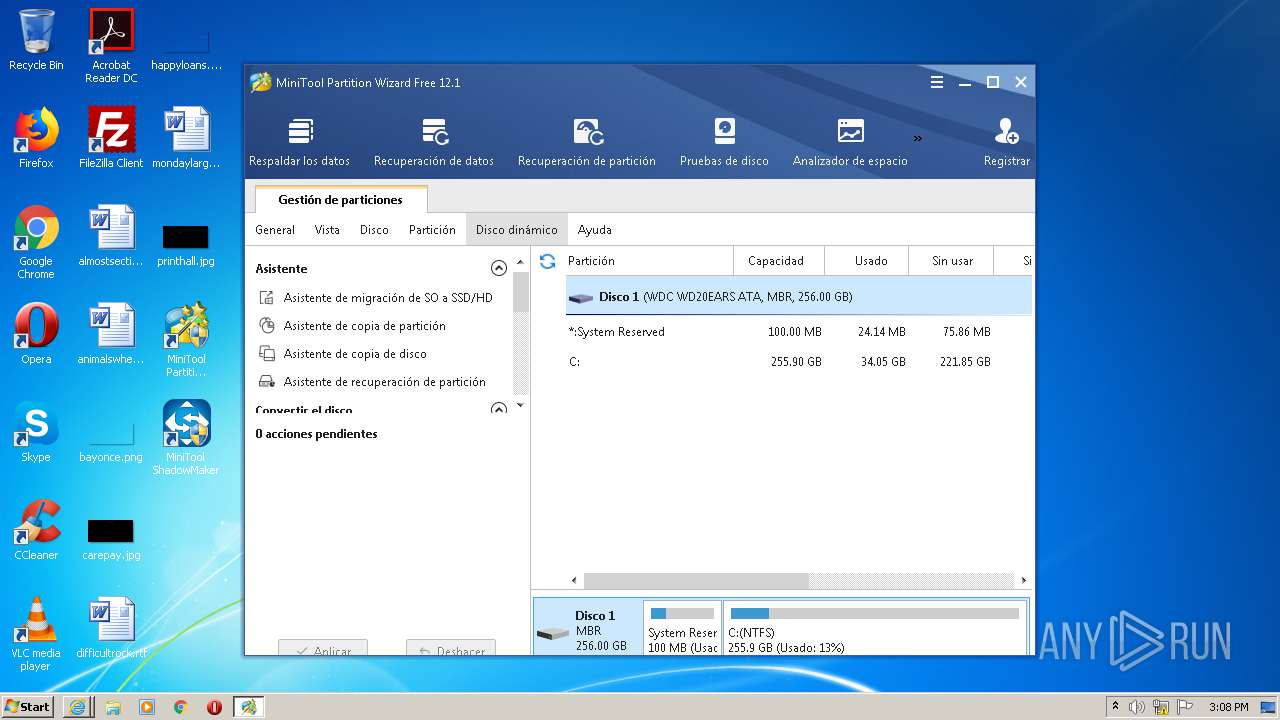This screenshot has width=1280, height=720.
Task: Collapse the Convertir el disco section
Action: coord(498,409)
